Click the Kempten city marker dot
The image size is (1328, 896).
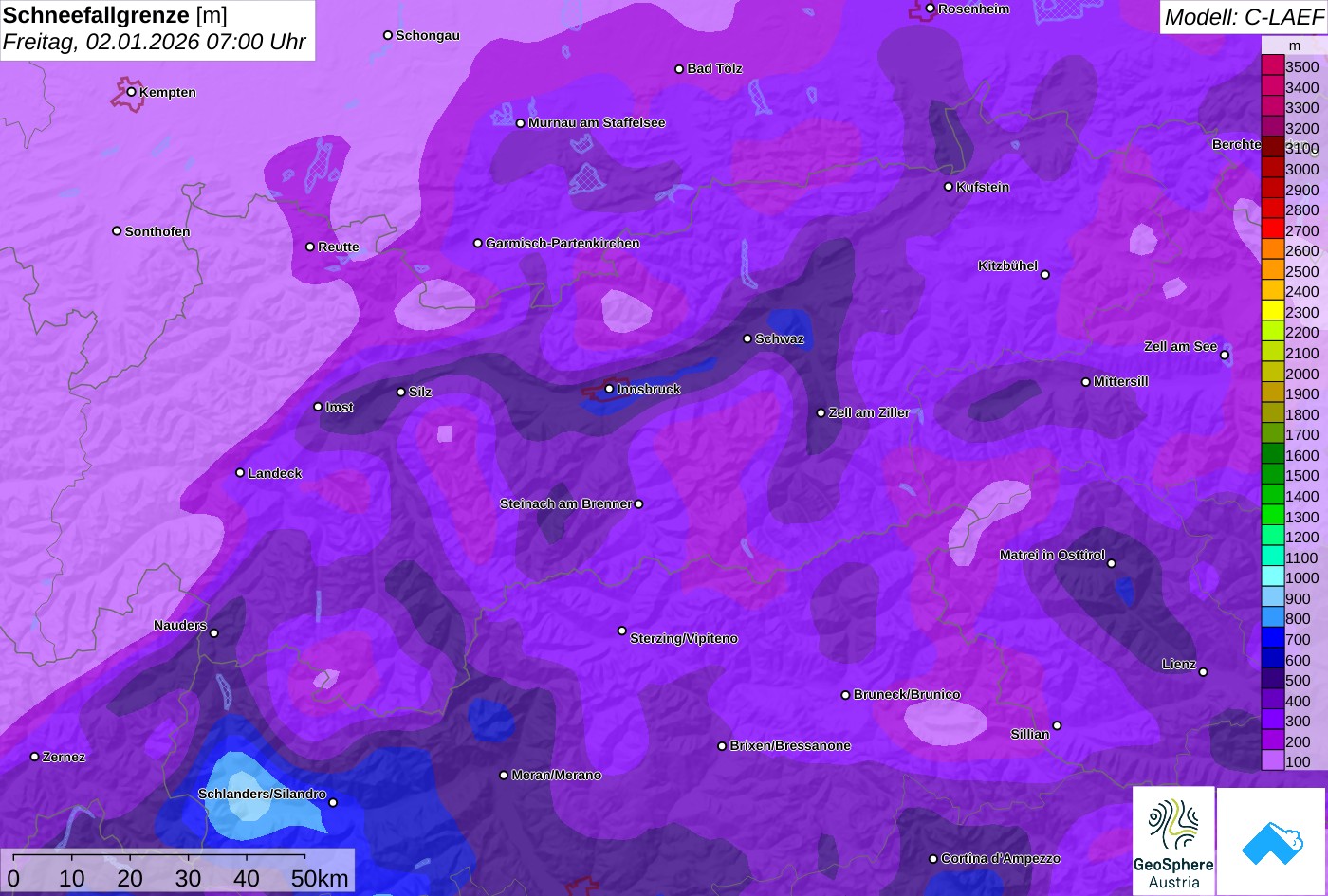[x=132, y=92]
